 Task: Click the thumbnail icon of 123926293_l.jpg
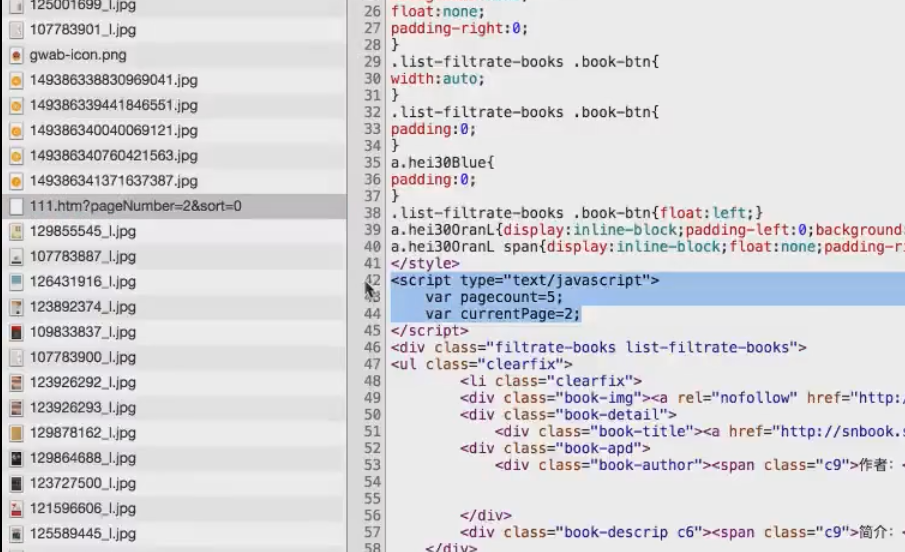pyautogui.click(x=17, y=408)
